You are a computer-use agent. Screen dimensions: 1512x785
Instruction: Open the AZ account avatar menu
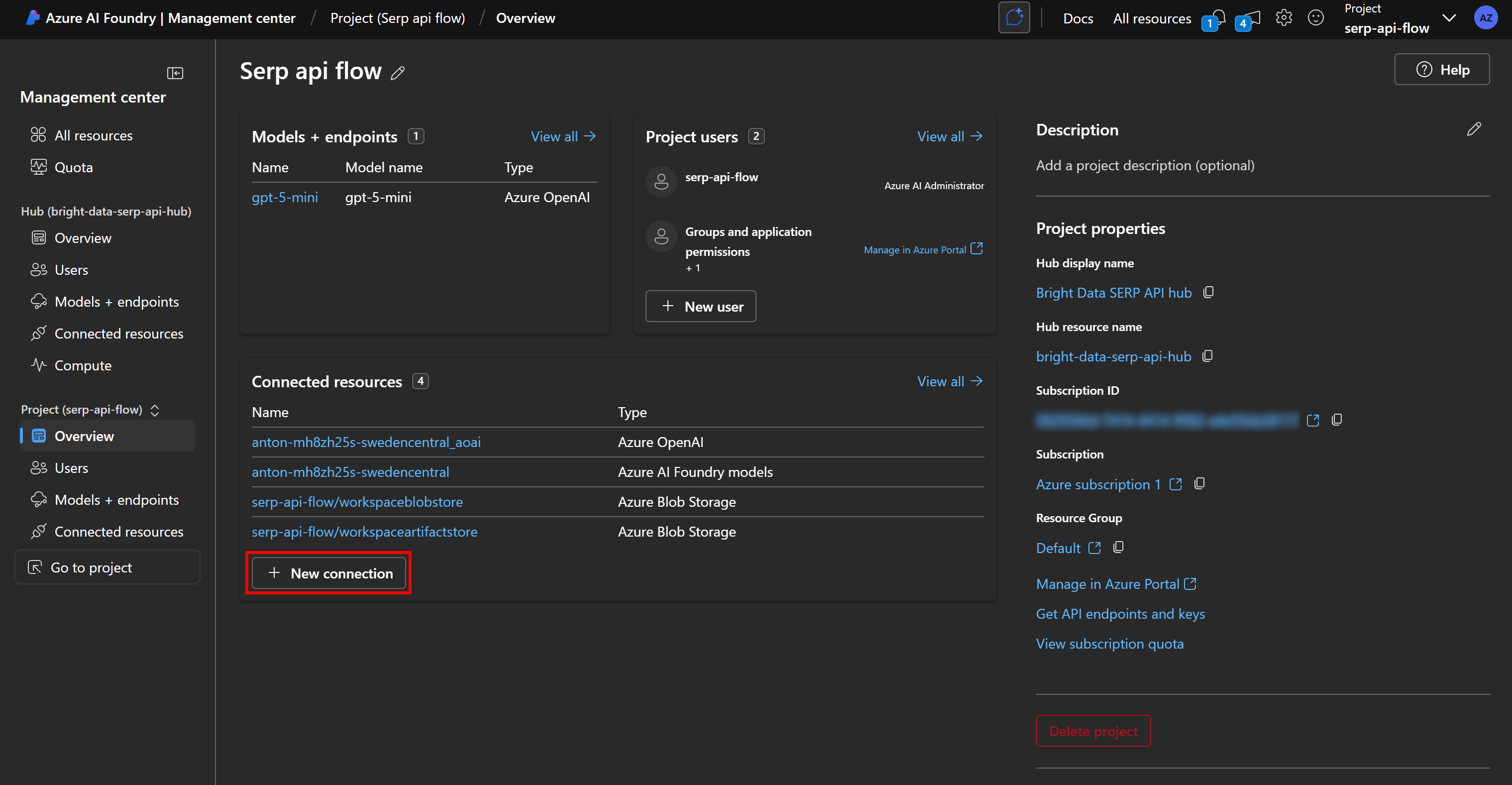[x=1485, y=18]
